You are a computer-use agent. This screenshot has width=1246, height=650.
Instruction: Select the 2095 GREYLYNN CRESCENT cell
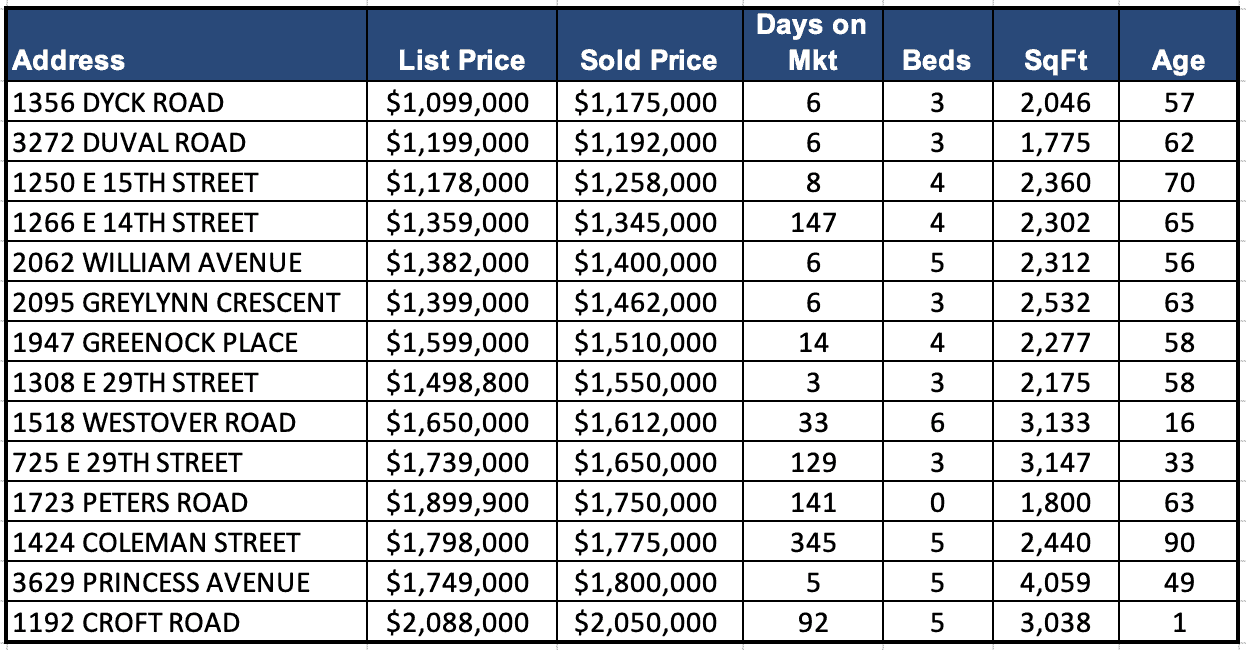coord(176,302)
